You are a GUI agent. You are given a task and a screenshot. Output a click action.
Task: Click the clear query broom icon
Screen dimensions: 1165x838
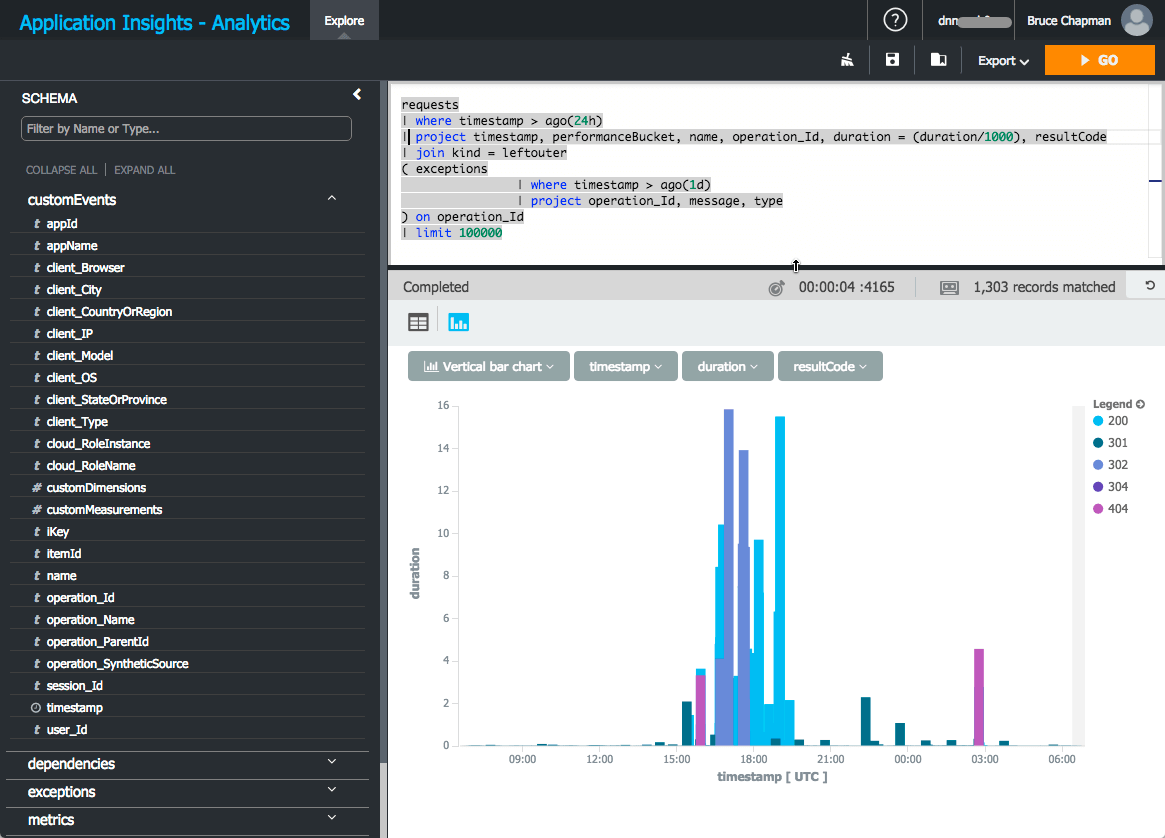pyautogui.click(x=847, y=61)
